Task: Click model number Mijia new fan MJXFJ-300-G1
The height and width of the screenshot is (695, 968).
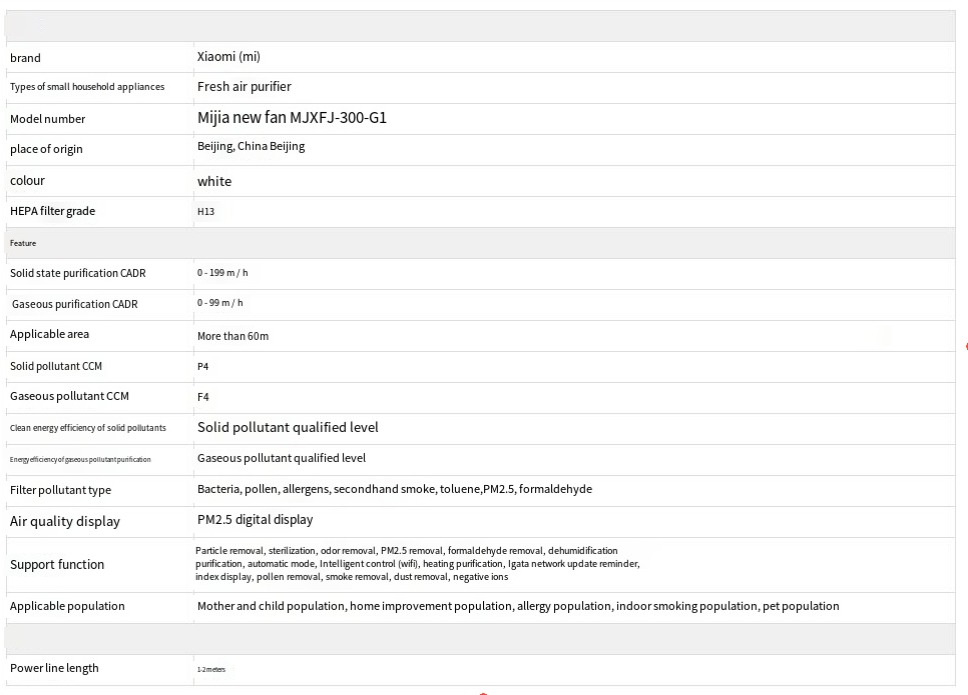Action: click(291, 118)
